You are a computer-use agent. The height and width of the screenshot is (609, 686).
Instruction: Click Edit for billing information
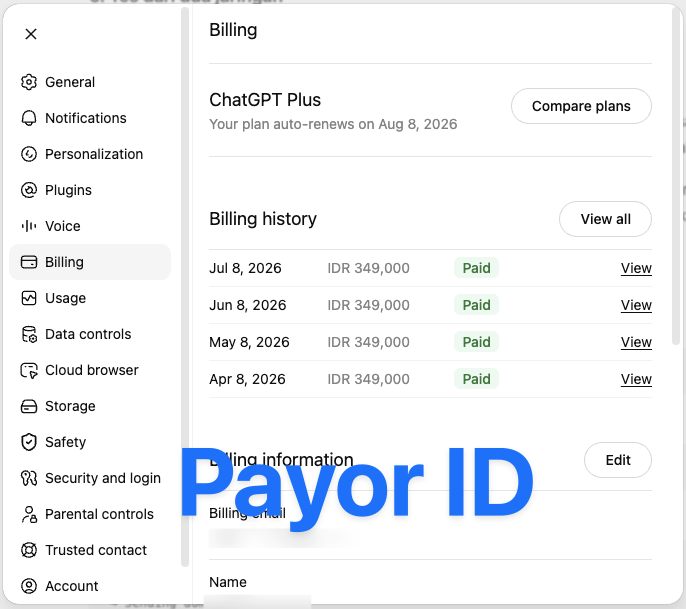(x=618, y=460)
